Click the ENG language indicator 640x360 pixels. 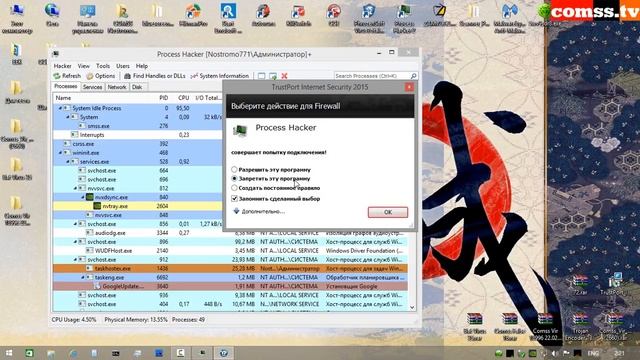click(x=593, y=353)
